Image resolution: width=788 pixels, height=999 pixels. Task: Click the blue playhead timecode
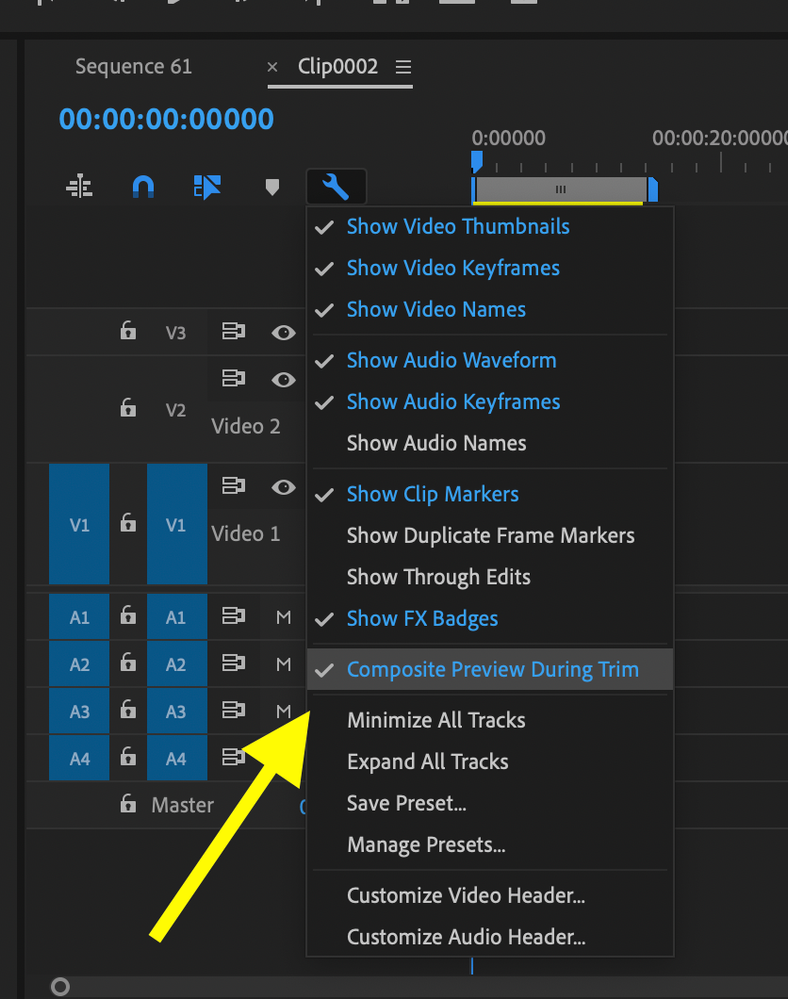pyautogui.click(x=166, y=119)
